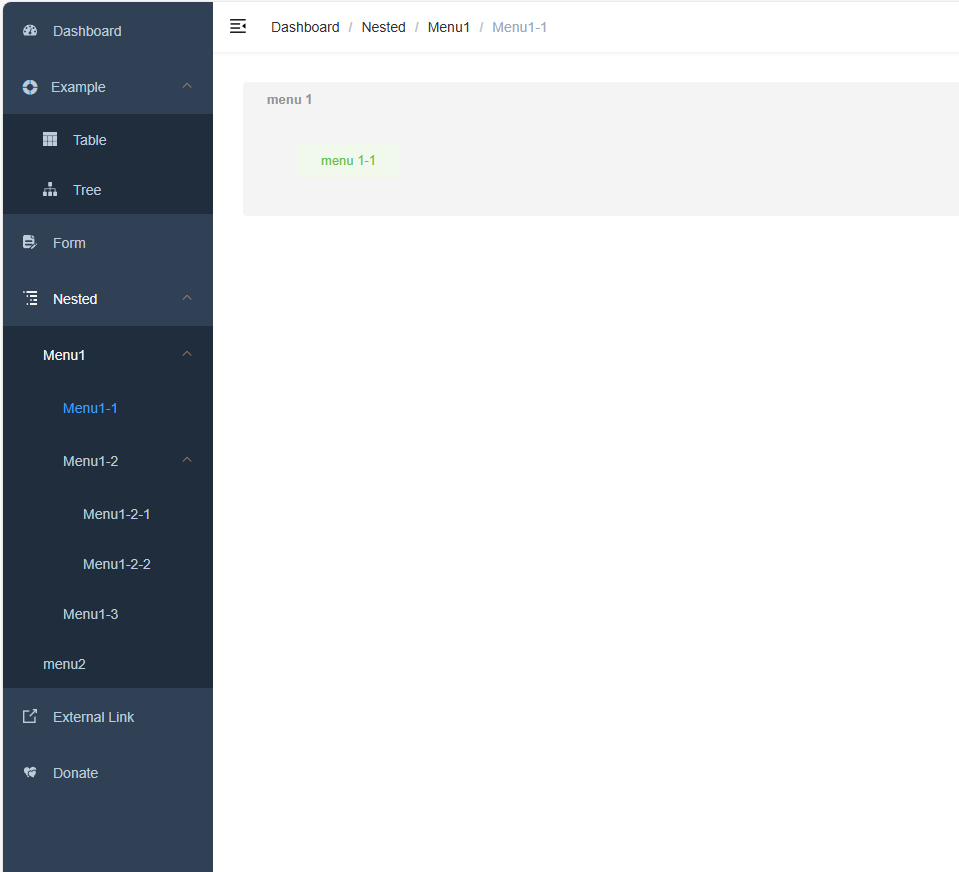Click the green menu 1-1 alert box
This screenshot has width=959, height=872.
pyautogui.click(x=348, y=161)
